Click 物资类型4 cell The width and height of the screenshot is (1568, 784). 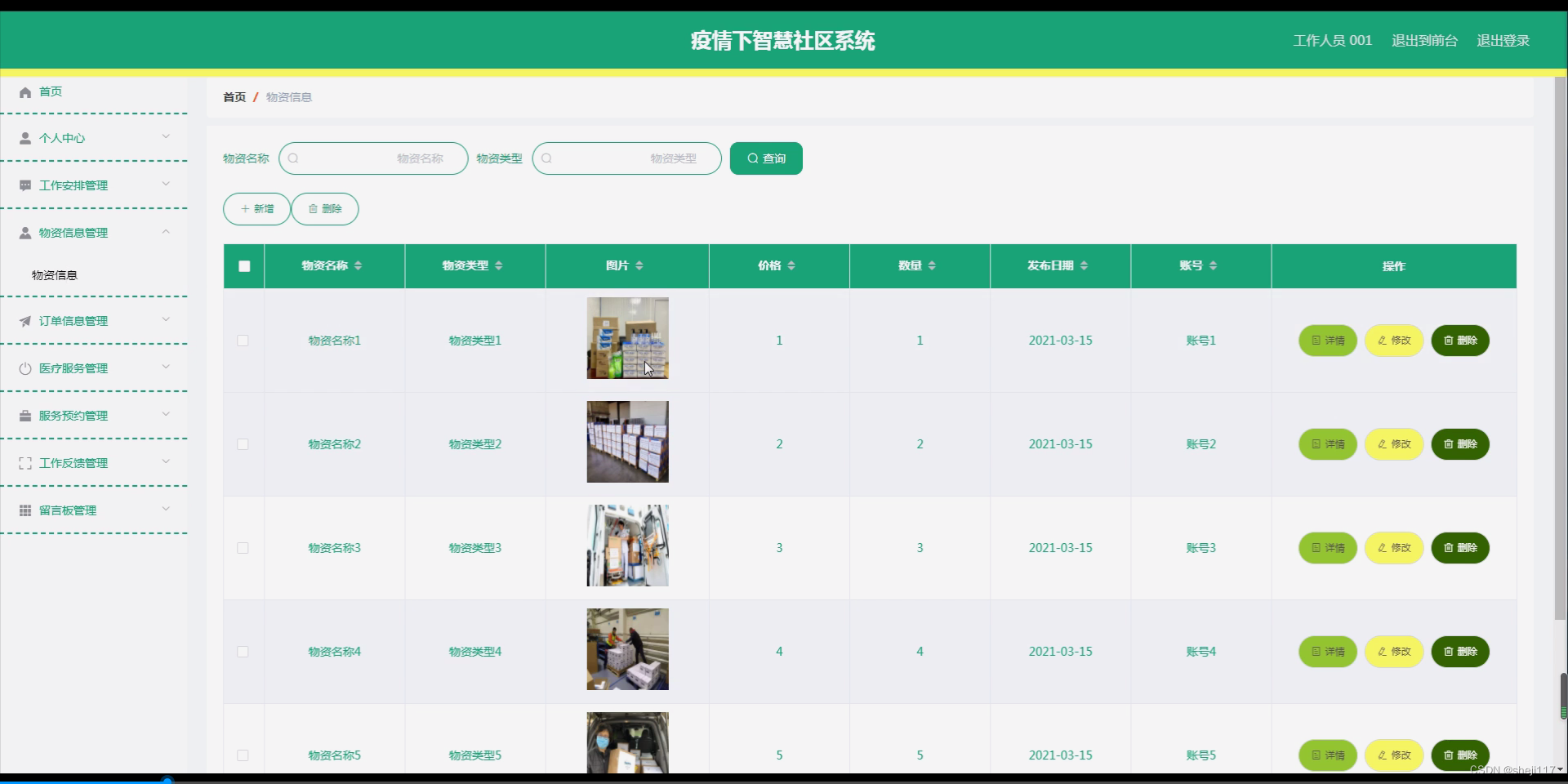[474, 652]
